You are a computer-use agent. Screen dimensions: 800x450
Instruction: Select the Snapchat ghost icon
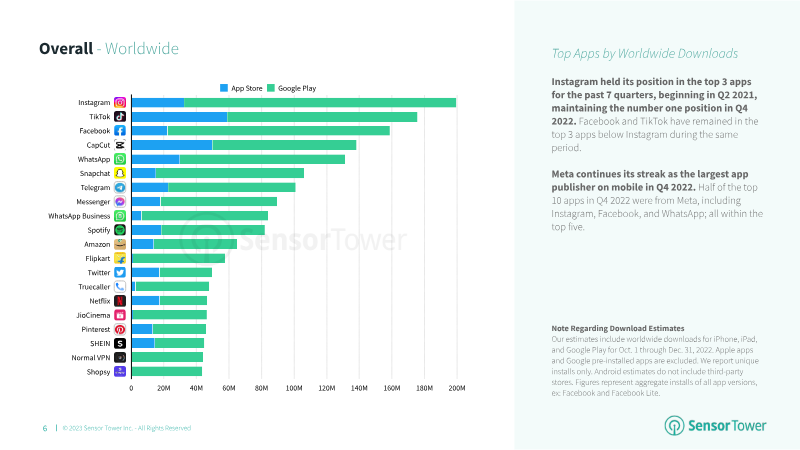click(120, 173)
